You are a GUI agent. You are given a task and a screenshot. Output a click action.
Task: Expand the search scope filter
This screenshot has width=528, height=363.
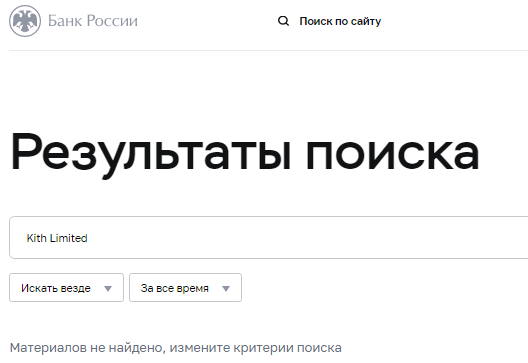(x=66, y=288)
